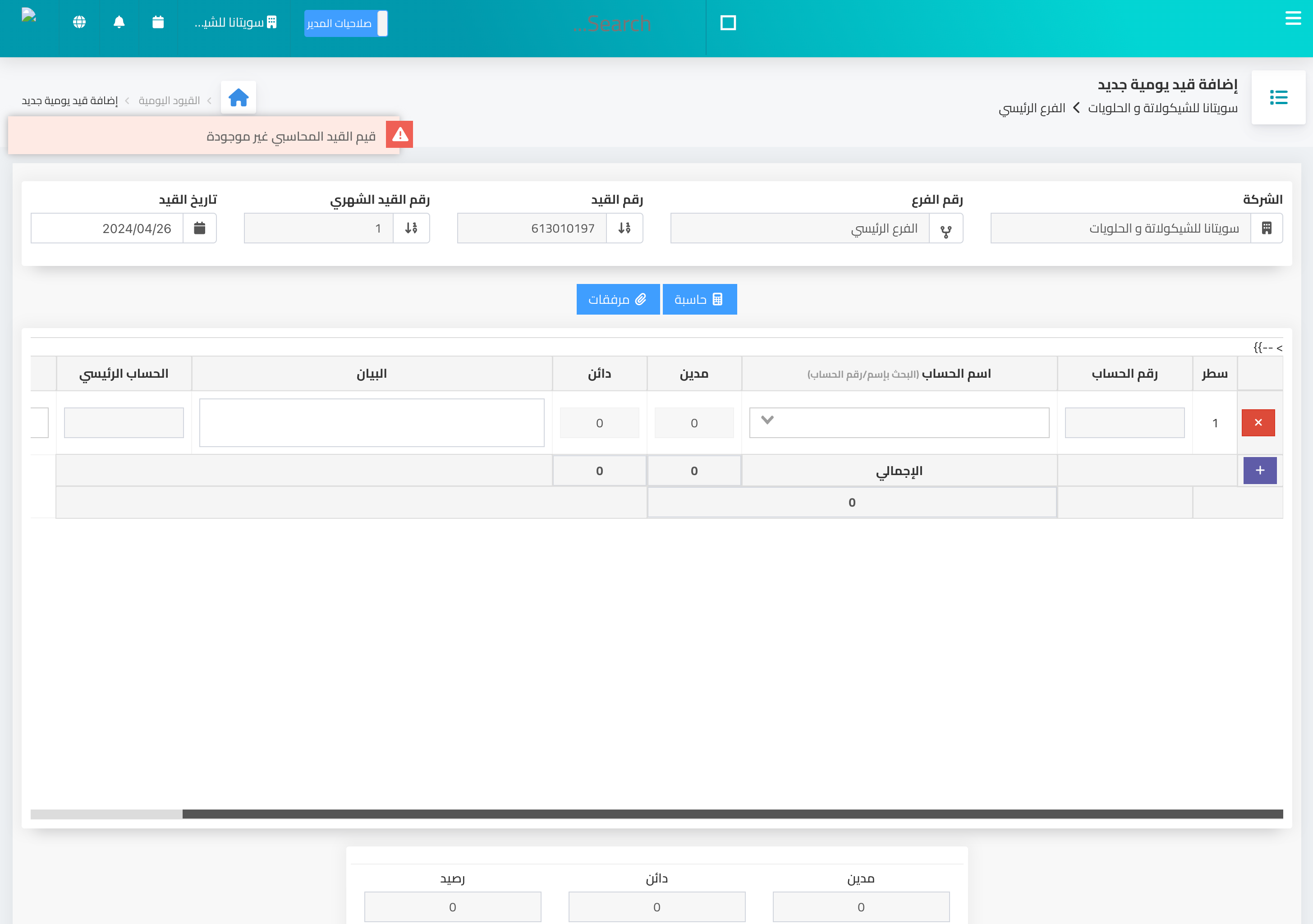This screenshot has width=1313, height=924.
Task: Click the home breadcrumb icon
Action: pyautogui.click(x=239, y=98)
